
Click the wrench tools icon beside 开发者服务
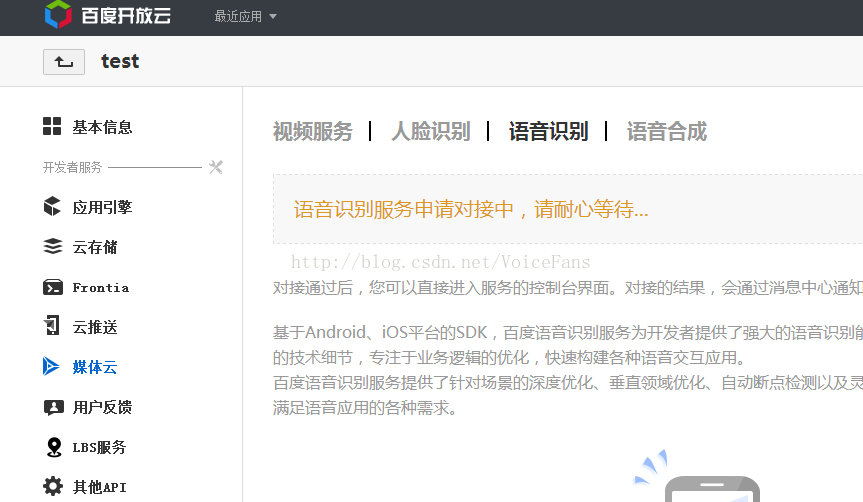click(216, 167)
